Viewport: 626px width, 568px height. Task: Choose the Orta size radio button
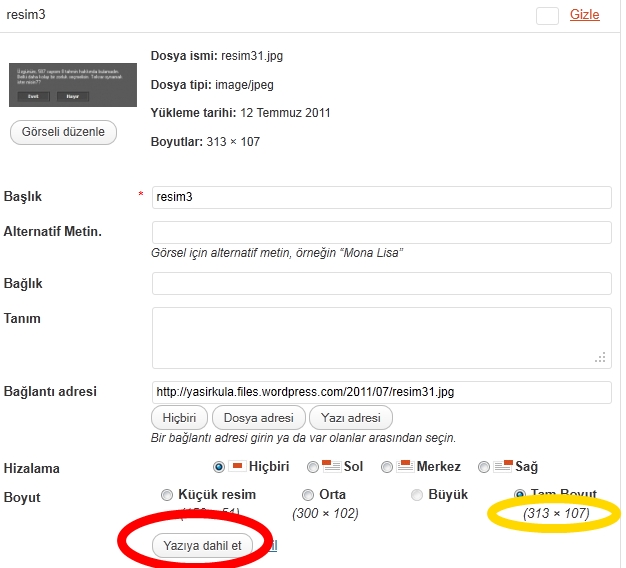[307, 495]
